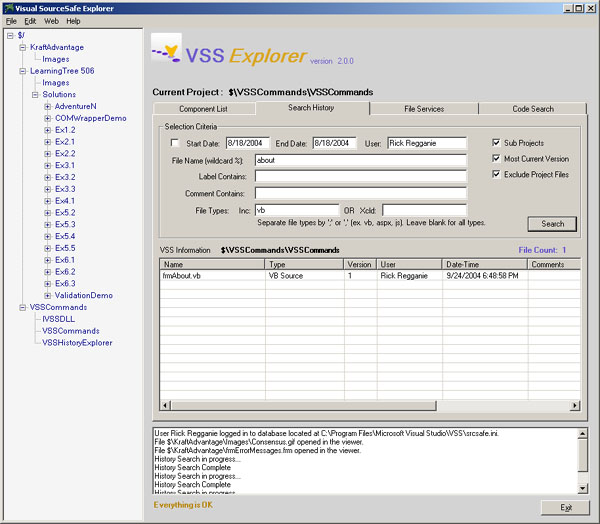Image resolution: width=600 pixels, height=524 pixels.
Task: Select the frmAbout.vb result row
Action: tap(370, 276)
